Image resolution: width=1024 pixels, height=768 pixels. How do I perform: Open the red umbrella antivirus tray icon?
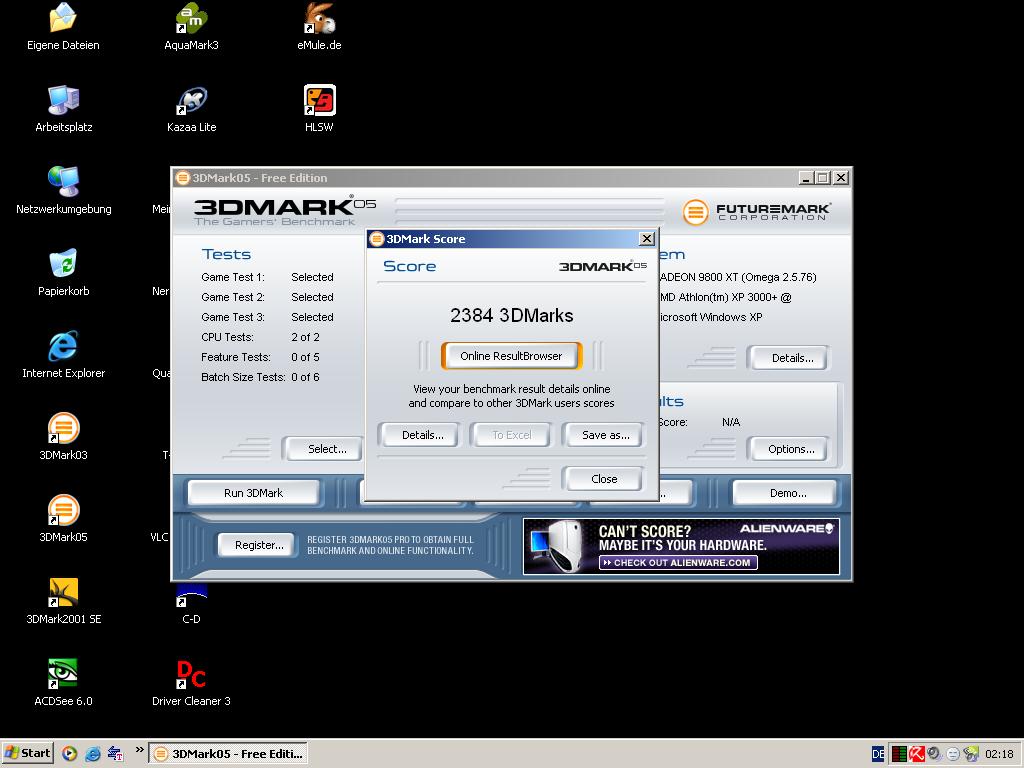pos(917,754)
